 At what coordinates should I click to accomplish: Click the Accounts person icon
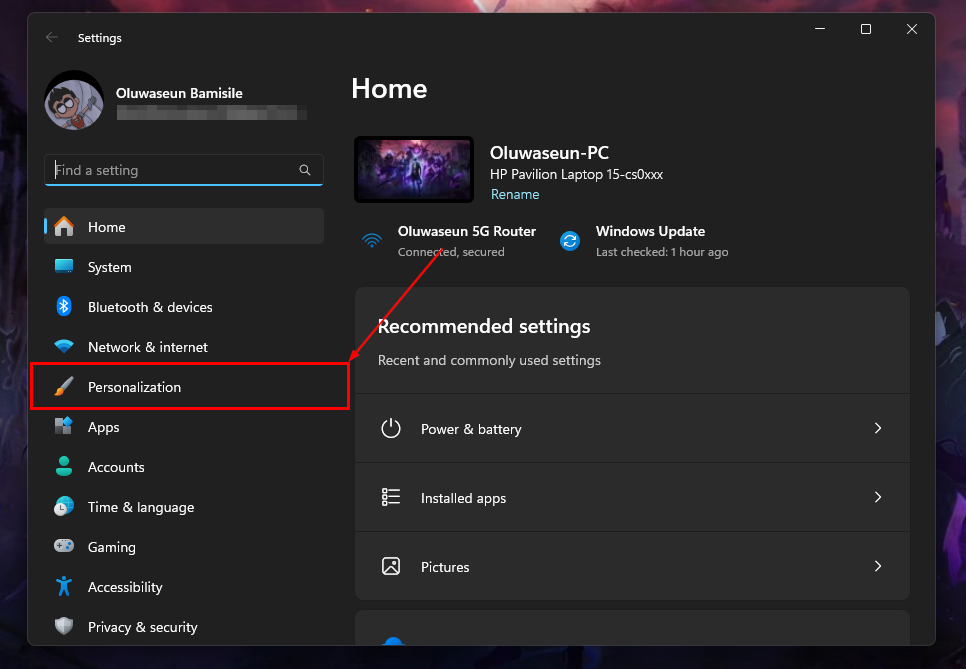pos(64,466)
